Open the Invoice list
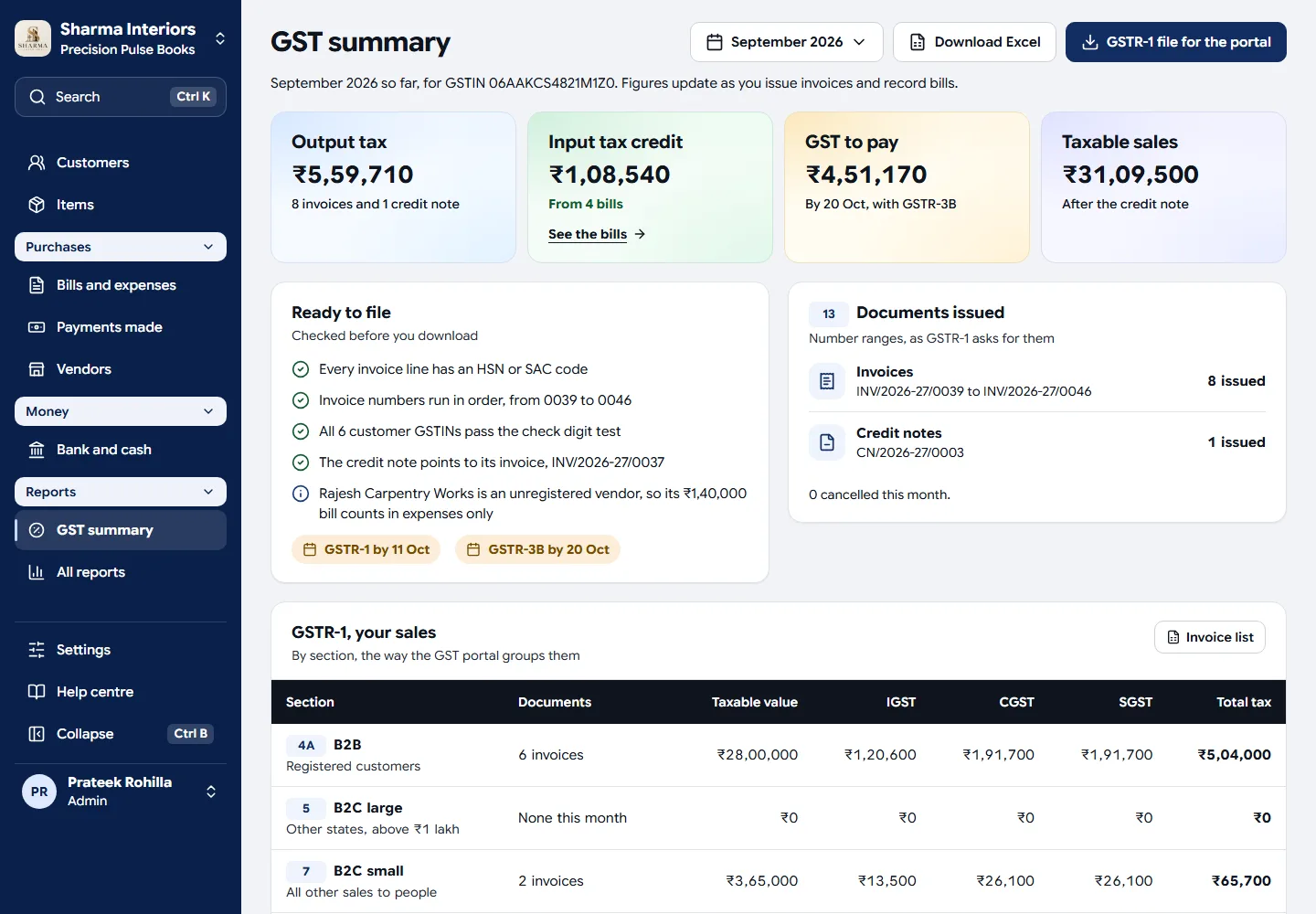1316x914 pixels. point(1210,637)
